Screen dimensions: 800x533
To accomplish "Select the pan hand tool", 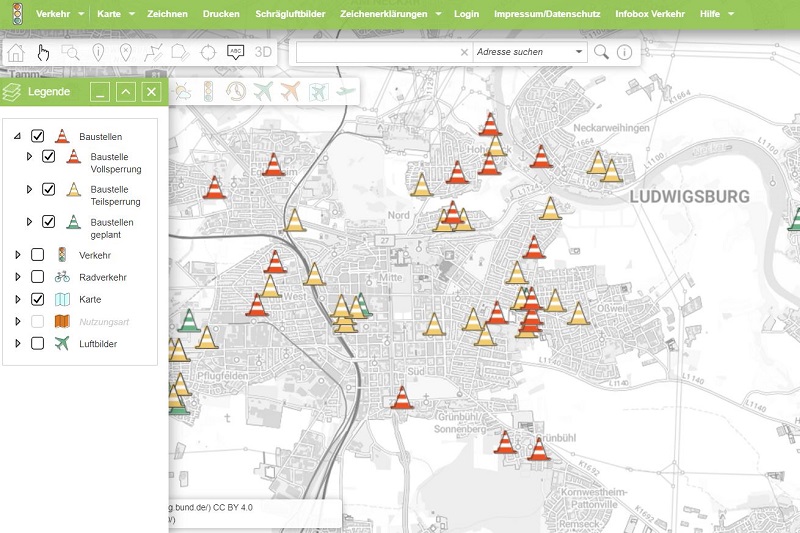I will pyautogui.click(x=43, y=53).
